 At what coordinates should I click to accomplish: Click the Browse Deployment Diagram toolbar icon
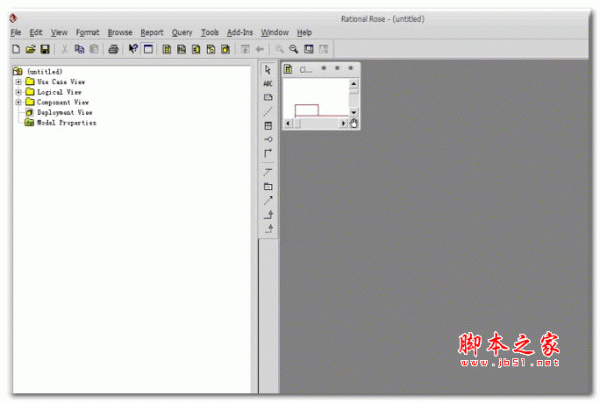(x=225, y=49)
